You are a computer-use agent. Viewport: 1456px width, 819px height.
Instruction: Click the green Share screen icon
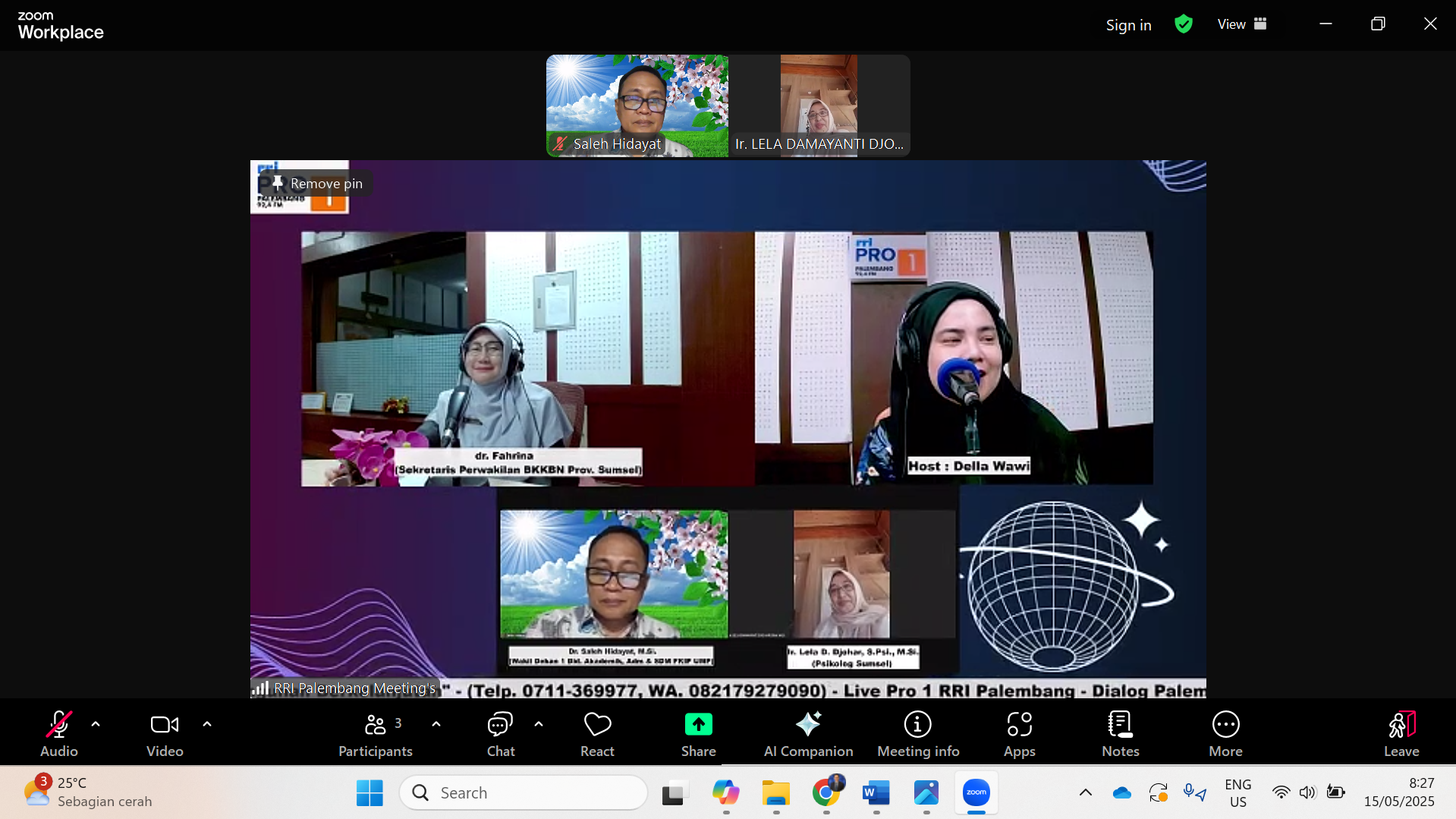[x=698, y=725]
